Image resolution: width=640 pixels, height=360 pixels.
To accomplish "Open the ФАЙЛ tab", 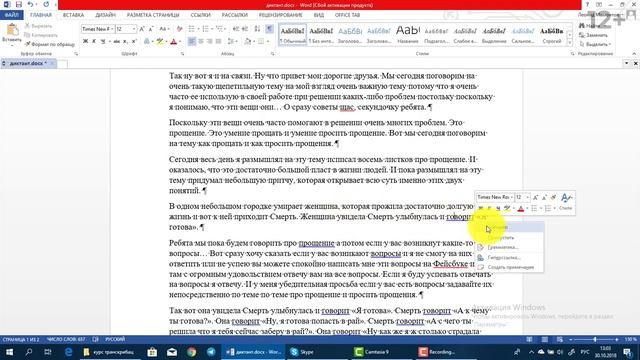I will click(x=11, y=15).
